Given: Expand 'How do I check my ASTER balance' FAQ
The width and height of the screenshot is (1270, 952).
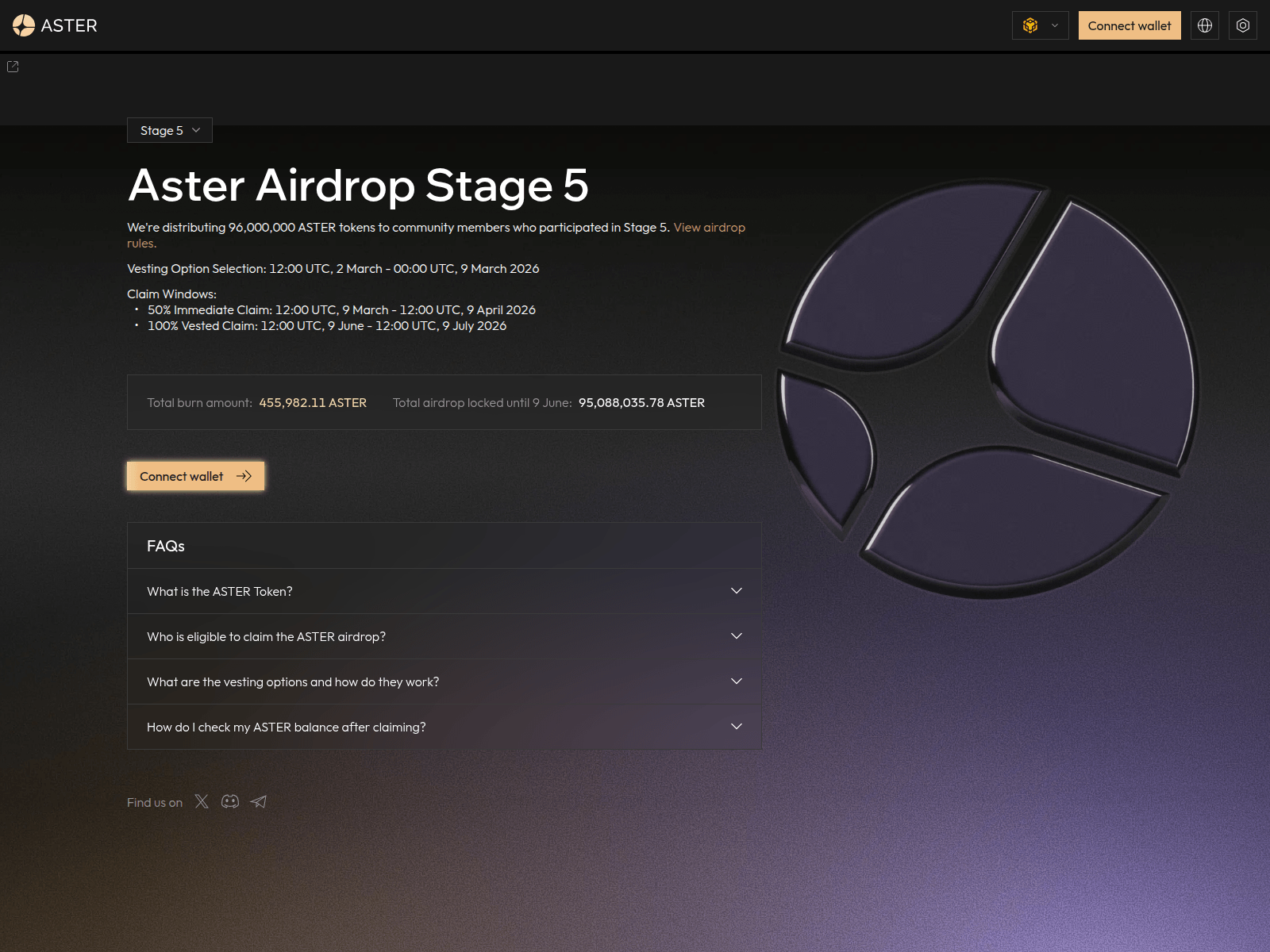Looking at the screenshot, I should tap(444, 727).
